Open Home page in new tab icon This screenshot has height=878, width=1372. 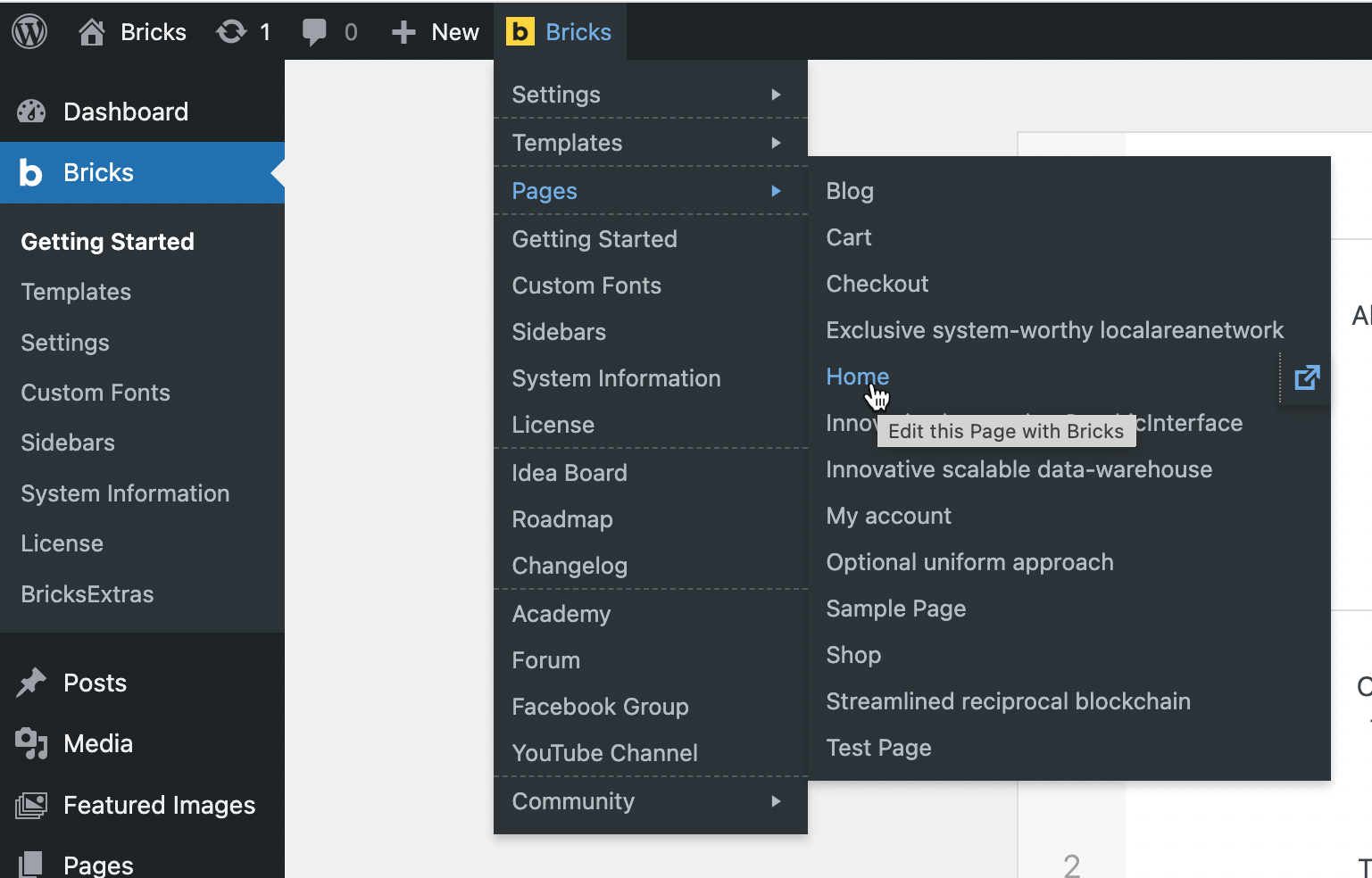tap(1306, 377)
